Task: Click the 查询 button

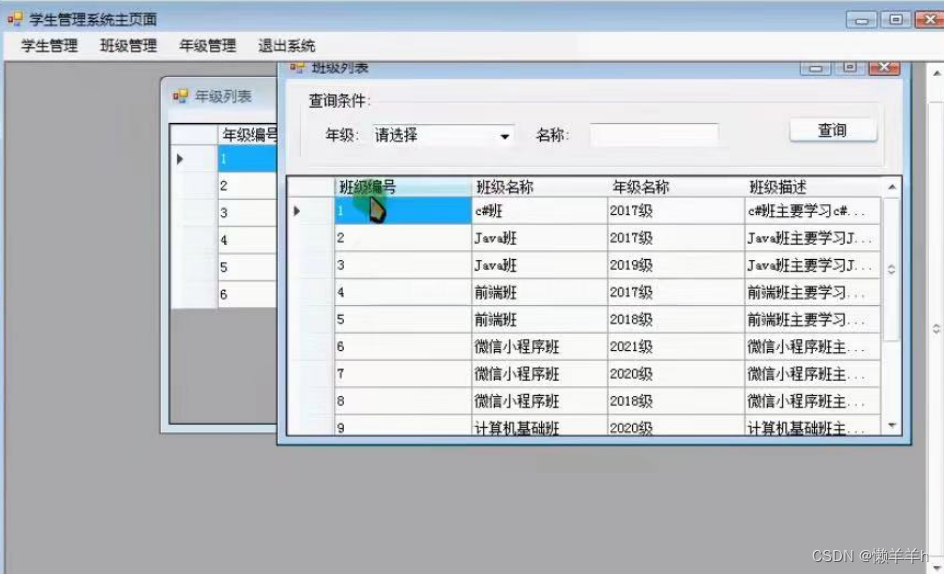Action: (x=833, y=130)
